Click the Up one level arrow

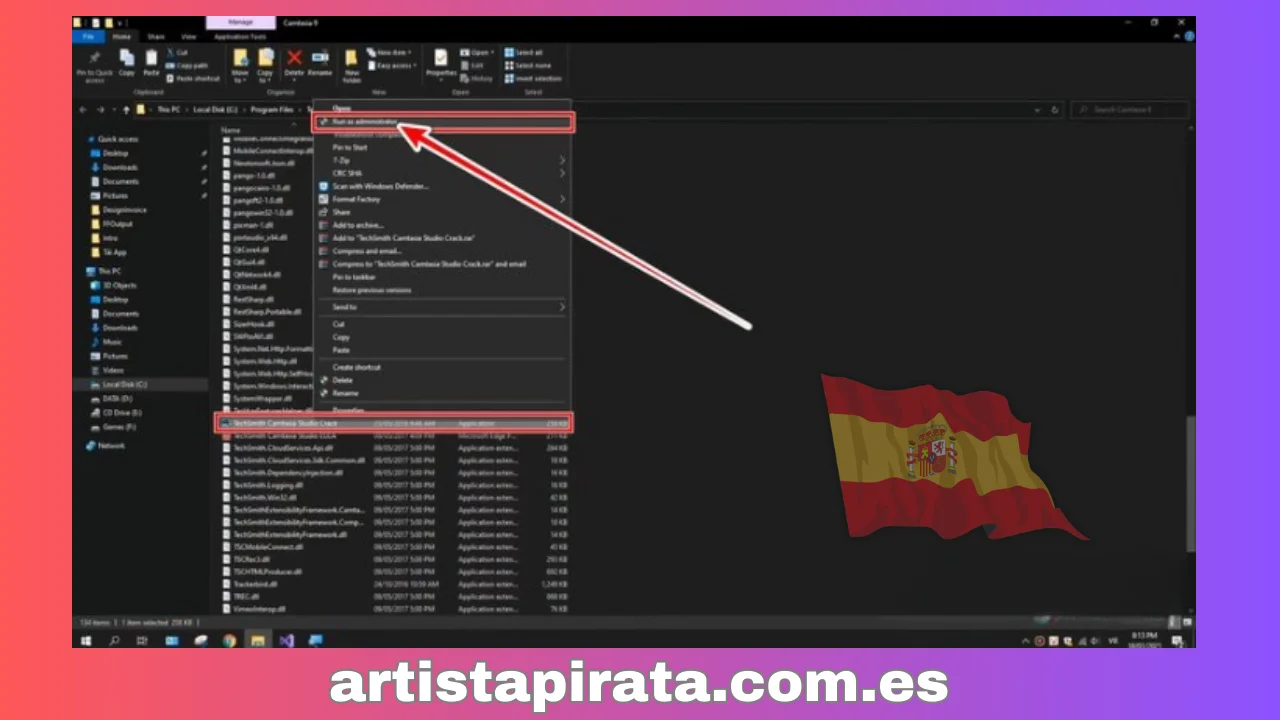pyautogui.click(x=126, y=109)
